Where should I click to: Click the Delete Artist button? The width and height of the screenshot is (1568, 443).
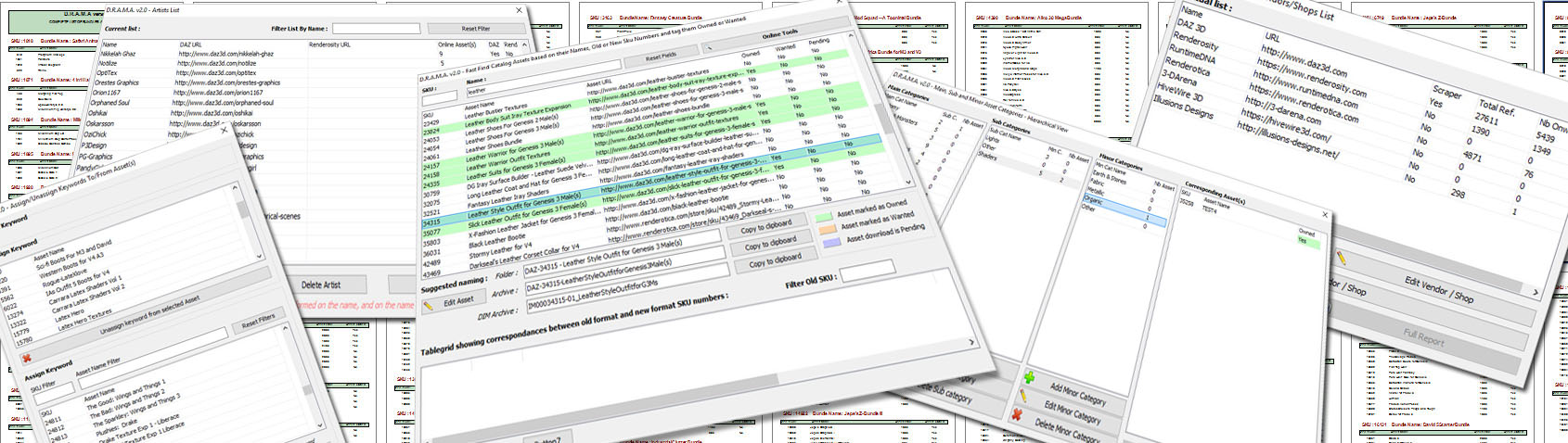(321, 285)
